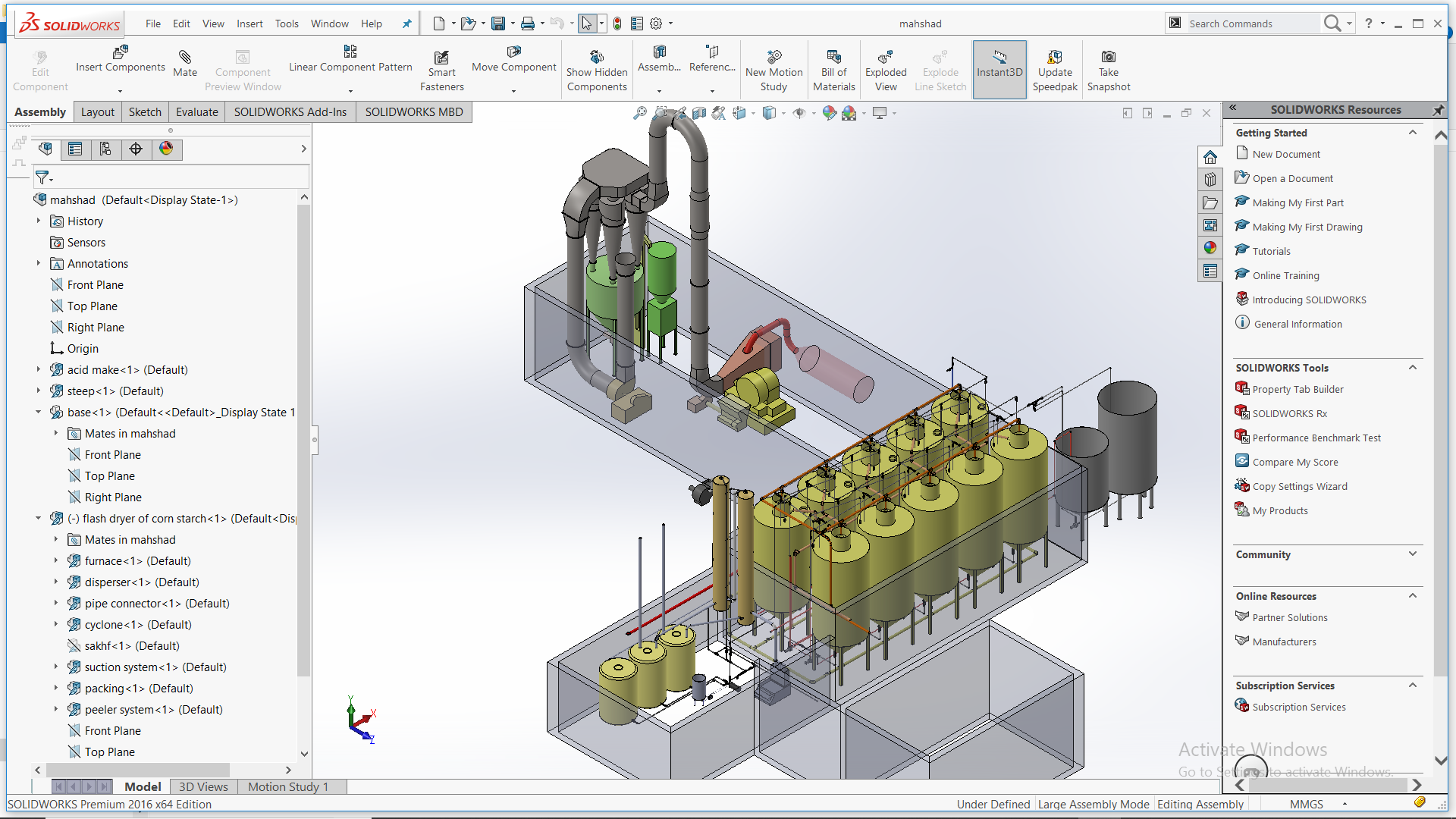The width and height of the screenshot is (1456, 819).
Task: Select the ConfigurationManager tab icon
Action: coord(105,149)
